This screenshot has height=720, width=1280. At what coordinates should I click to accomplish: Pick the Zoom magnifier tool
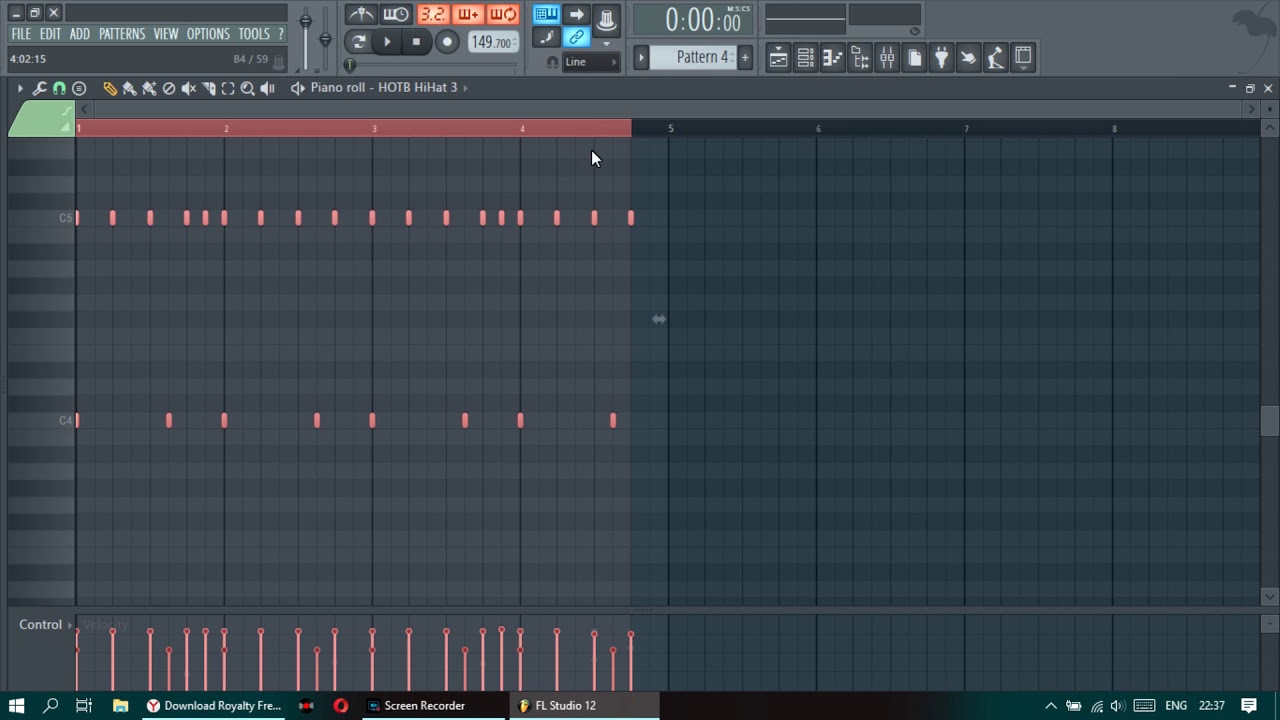247,88
